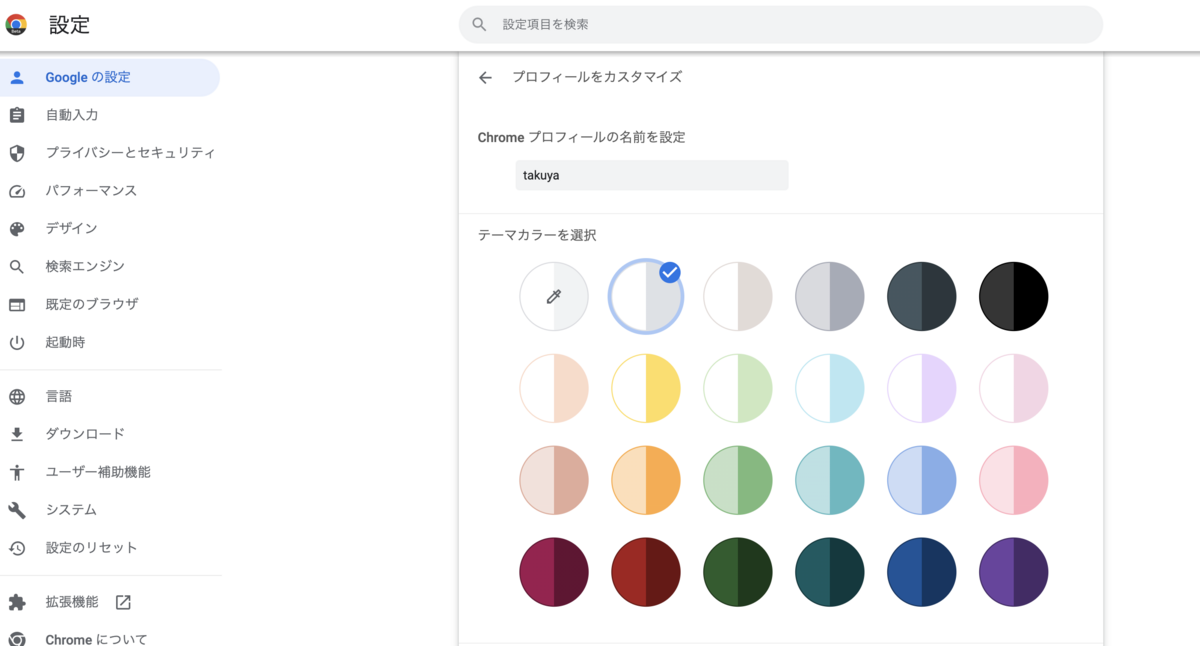The image size is (1200, 646).
Task: Select the checked default white-gray theme swatch
Action: 646,296
